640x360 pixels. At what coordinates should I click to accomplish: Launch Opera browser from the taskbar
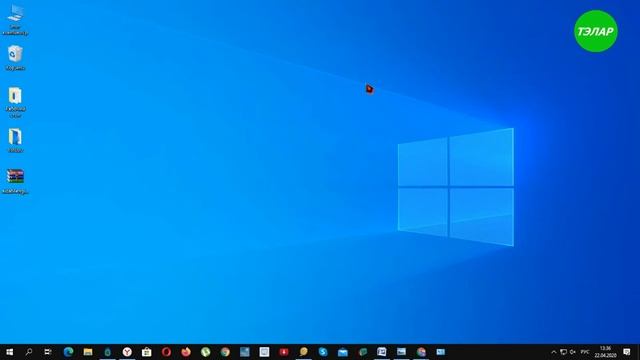point(166,352)
